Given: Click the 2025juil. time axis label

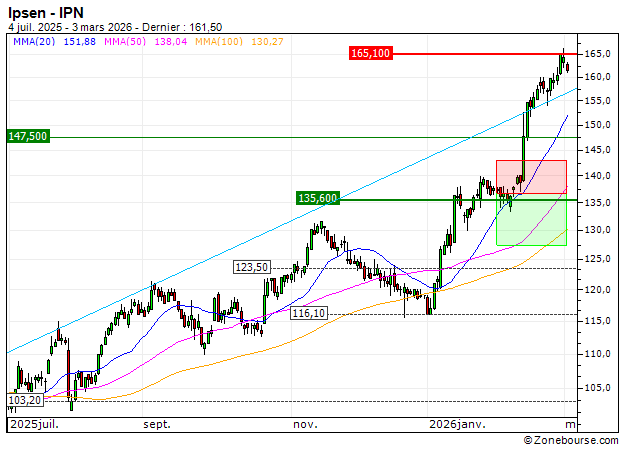Looking at the screenshot, I should click(x=34, y=424).
